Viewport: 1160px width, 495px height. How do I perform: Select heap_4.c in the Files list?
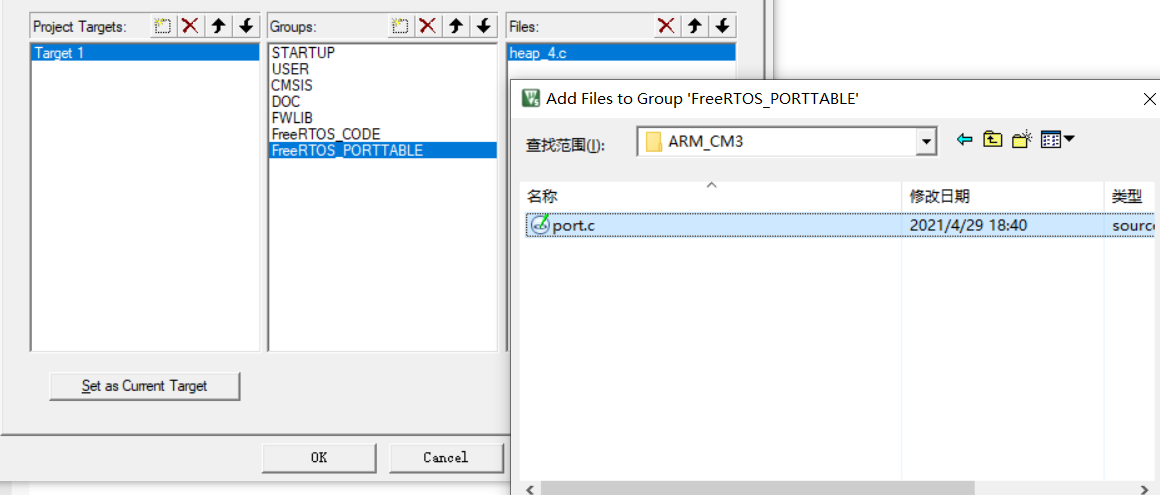tap(621, 53)
